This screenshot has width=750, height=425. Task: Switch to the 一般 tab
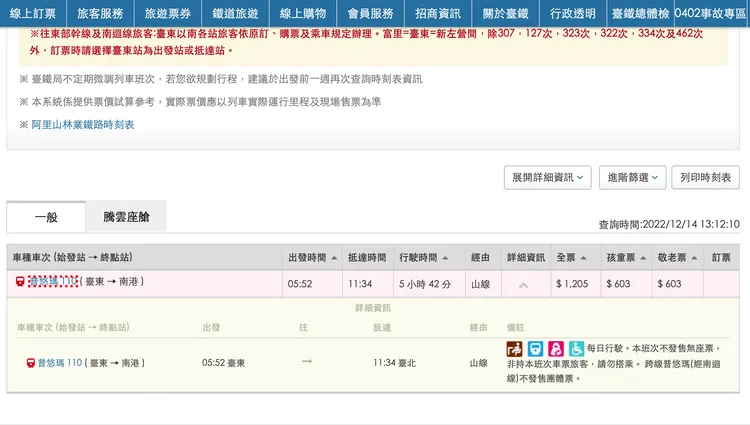tap(46, 217)
